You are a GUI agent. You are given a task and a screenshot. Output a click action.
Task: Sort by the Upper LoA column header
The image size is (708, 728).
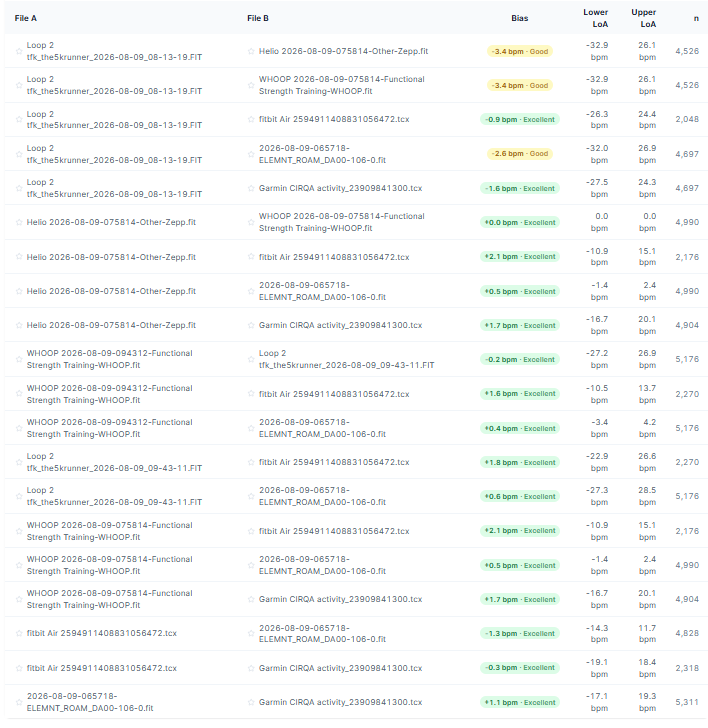pos(643,18)
